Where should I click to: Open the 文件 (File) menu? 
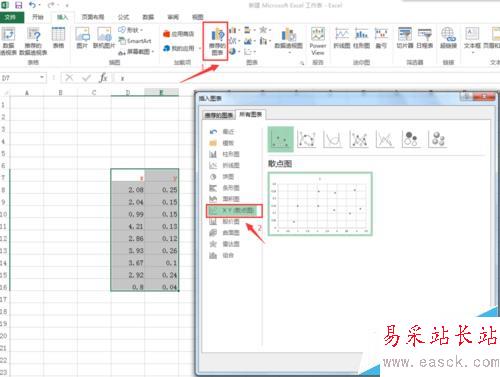pos(12,17)
